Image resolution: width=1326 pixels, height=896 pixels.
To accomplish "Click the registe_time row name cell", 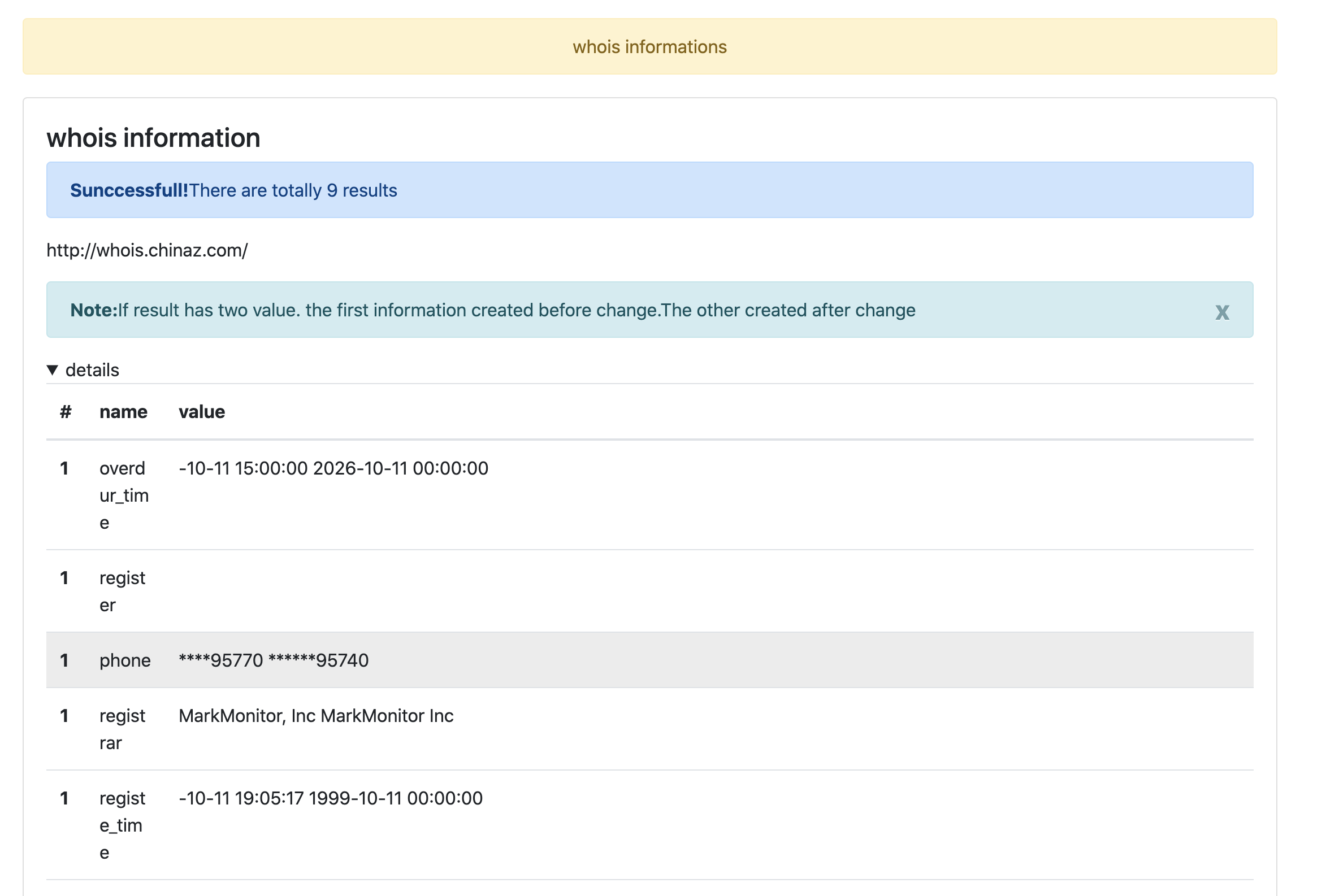I will coord(122,825).
